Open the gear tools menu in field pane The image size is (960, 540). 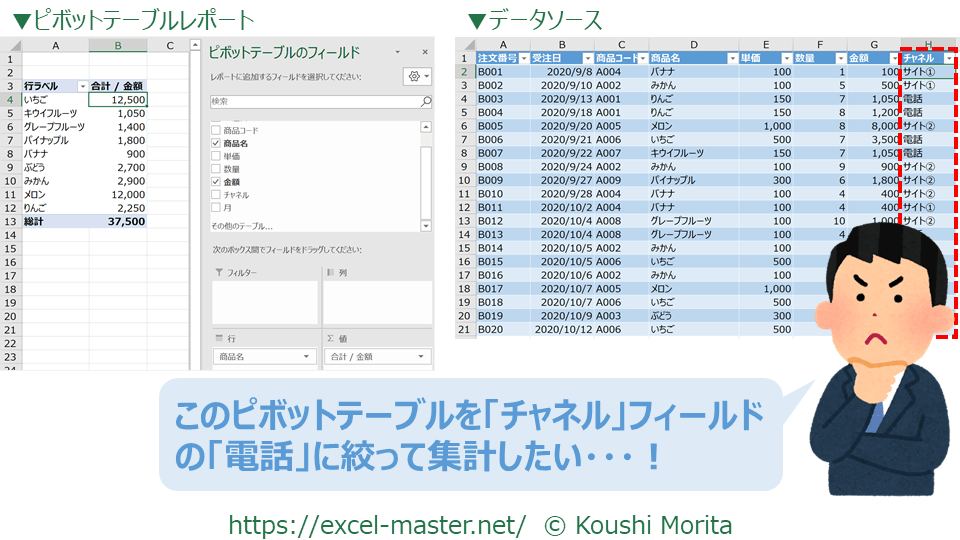[x=415, y=77]
